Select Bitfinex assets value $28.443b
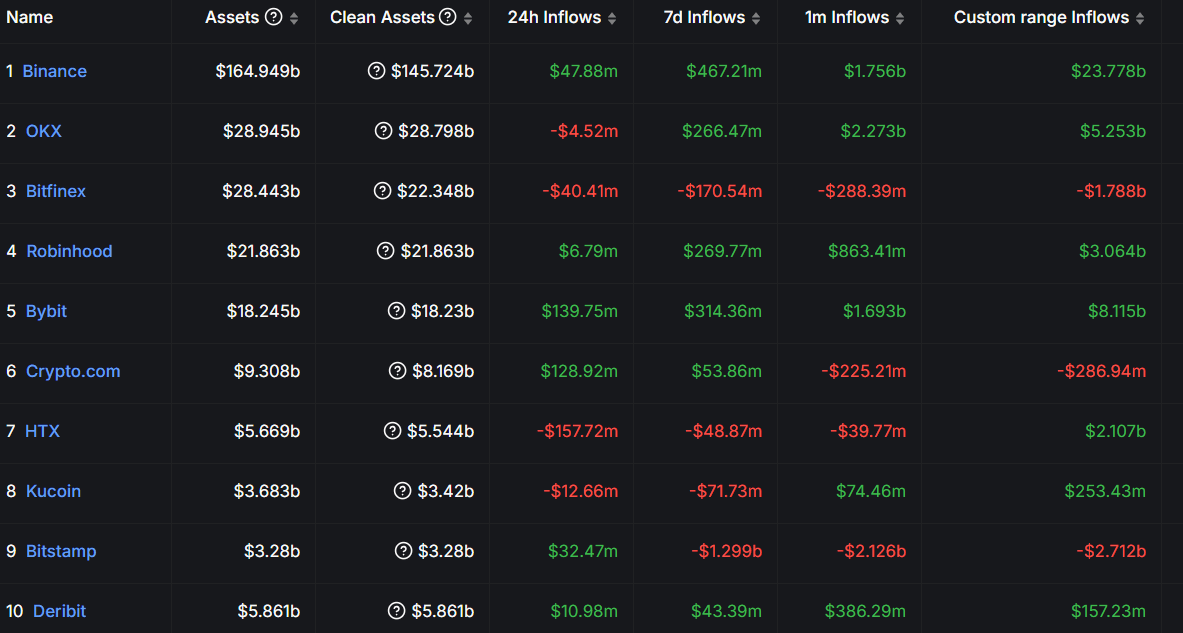The height and width of the screenshot is (633, 1183). (x=261, y=191)
